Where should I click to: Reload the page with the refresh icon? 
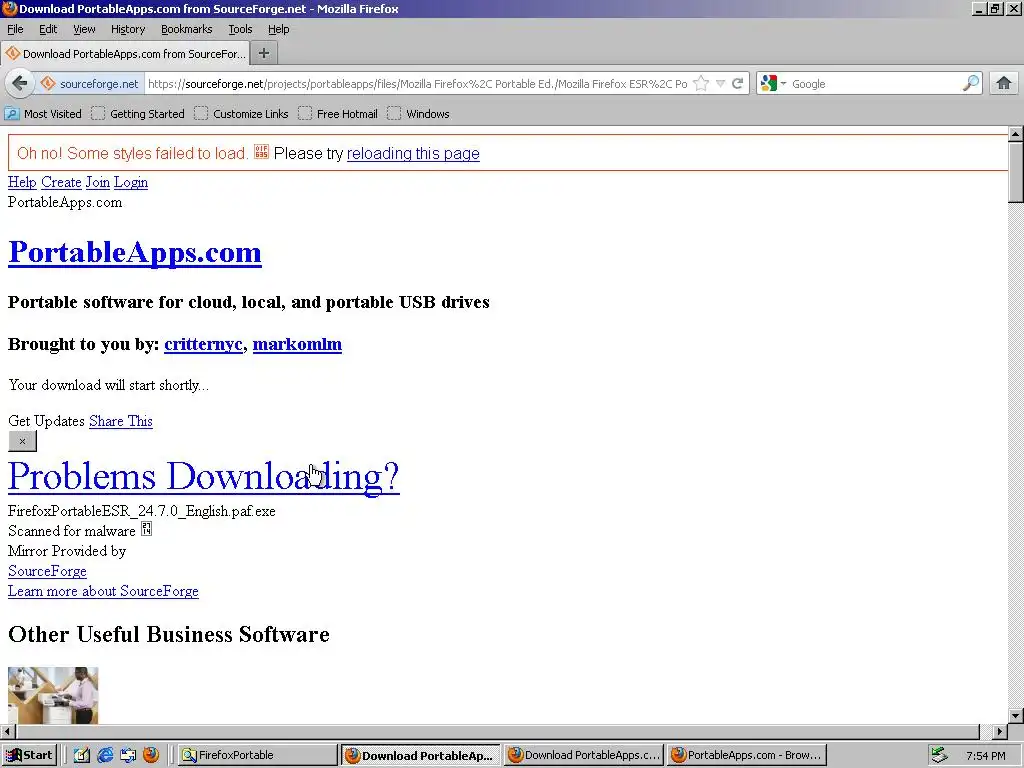[x=738, y=84]
